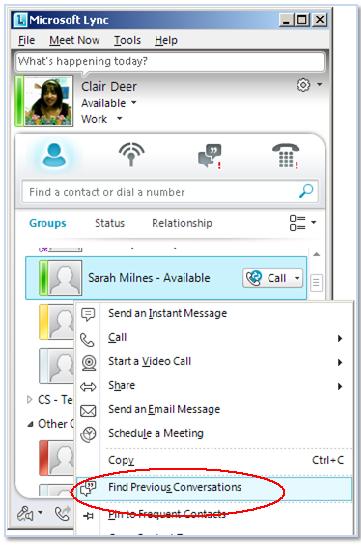Open the Share submenu arrow
Screen dimensions: 361x547
tap(340, 386)
